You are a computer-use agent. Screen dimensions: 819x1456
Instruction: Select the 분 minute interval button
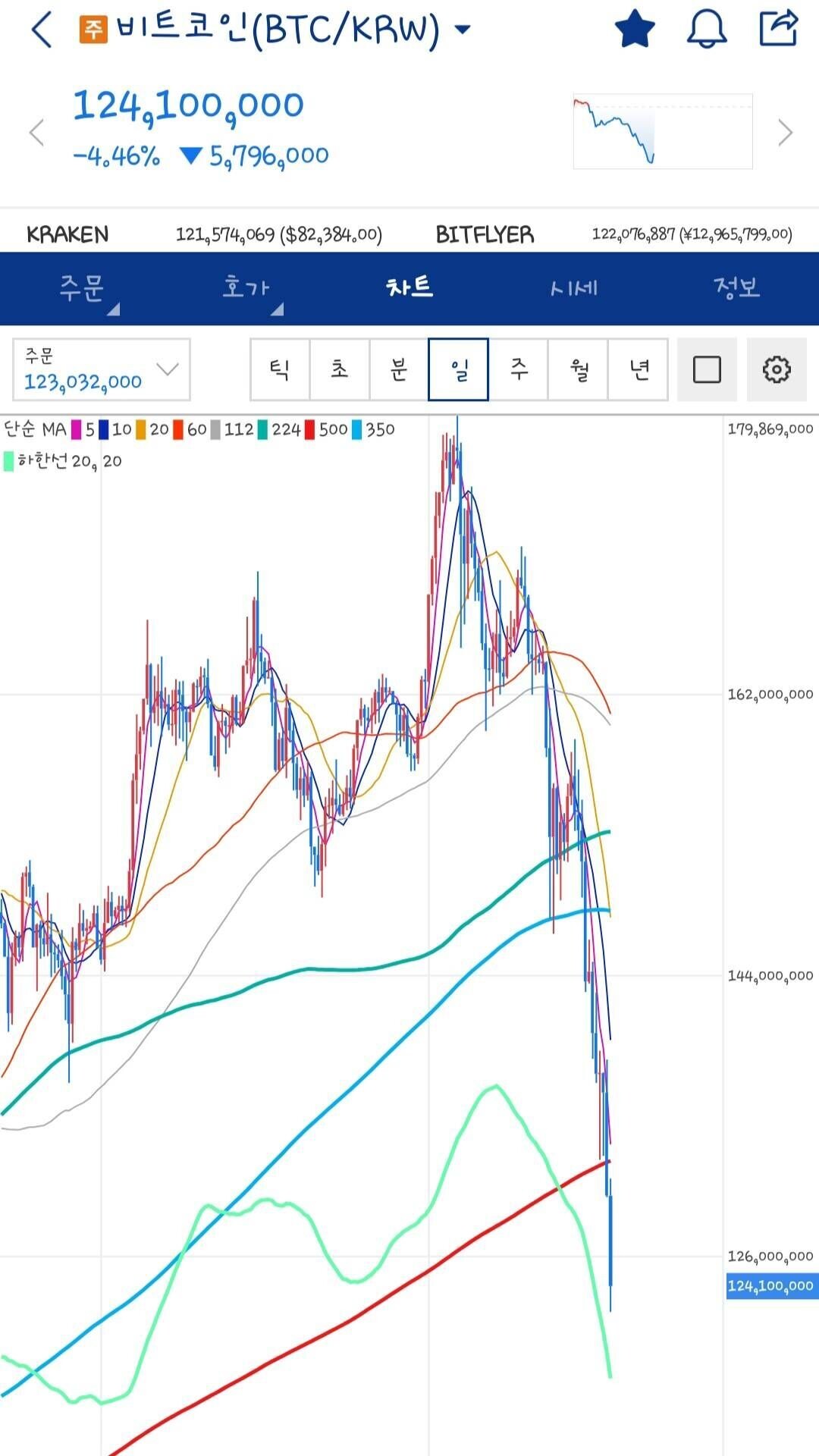pos(399,370)
